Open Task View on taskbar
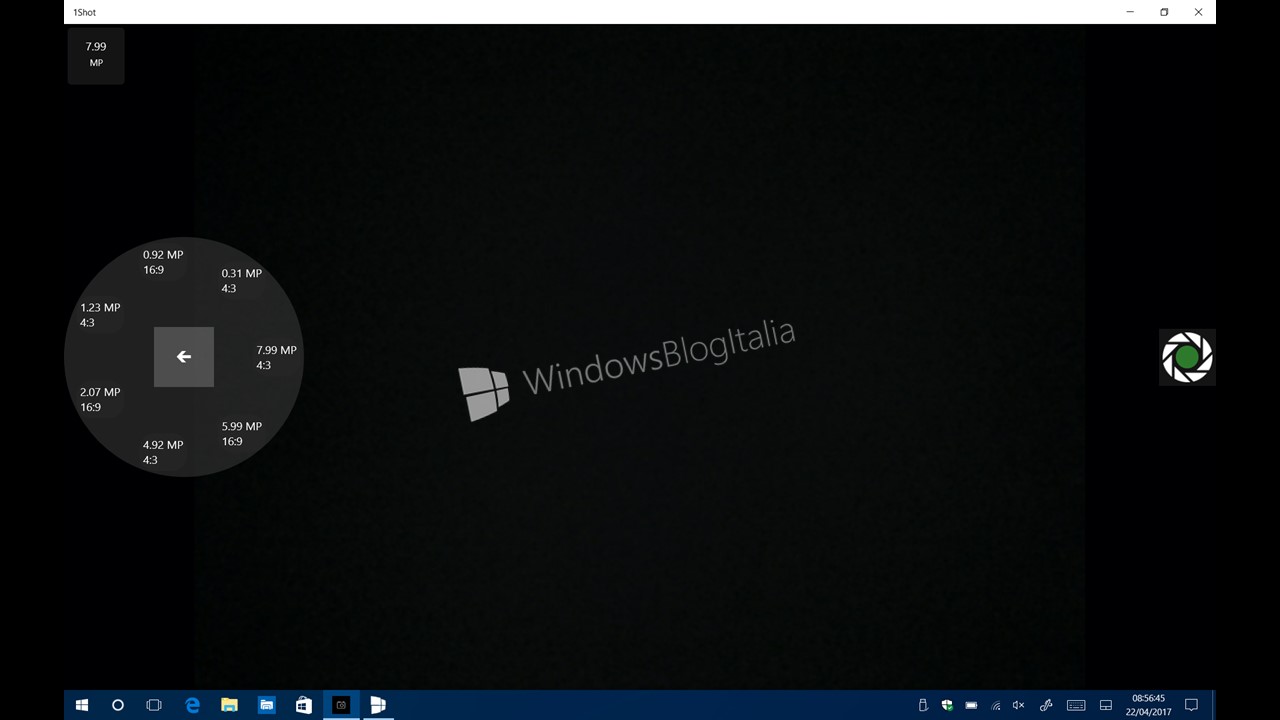The width and height of the screenshot is (1280, 720). click(x=154, y=705)
